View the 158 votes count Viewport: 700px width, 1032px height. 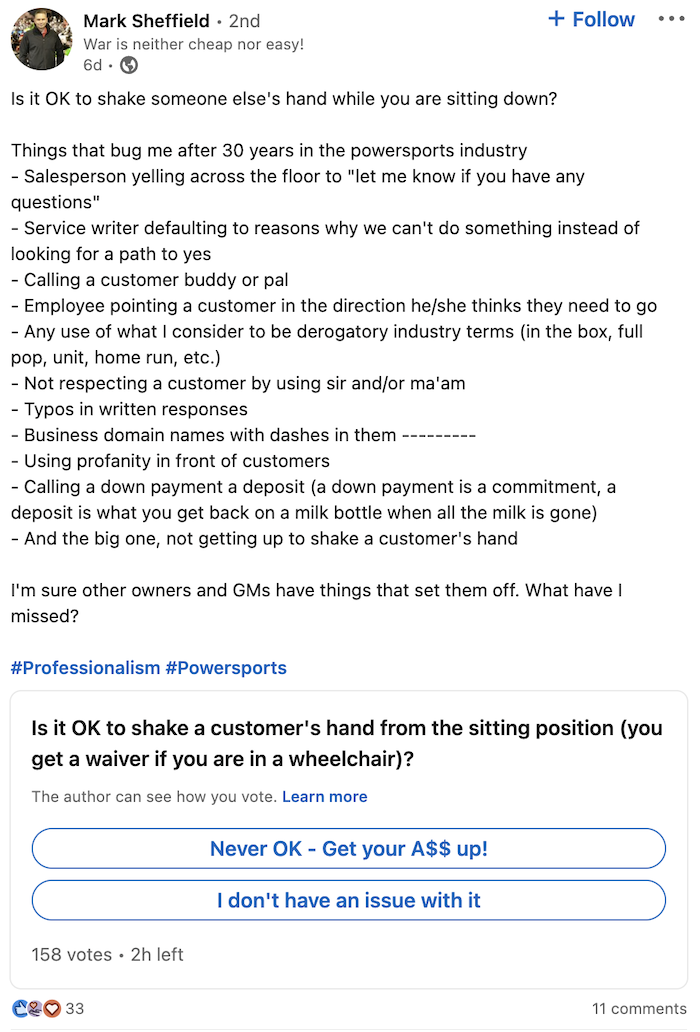pos(72,955)
